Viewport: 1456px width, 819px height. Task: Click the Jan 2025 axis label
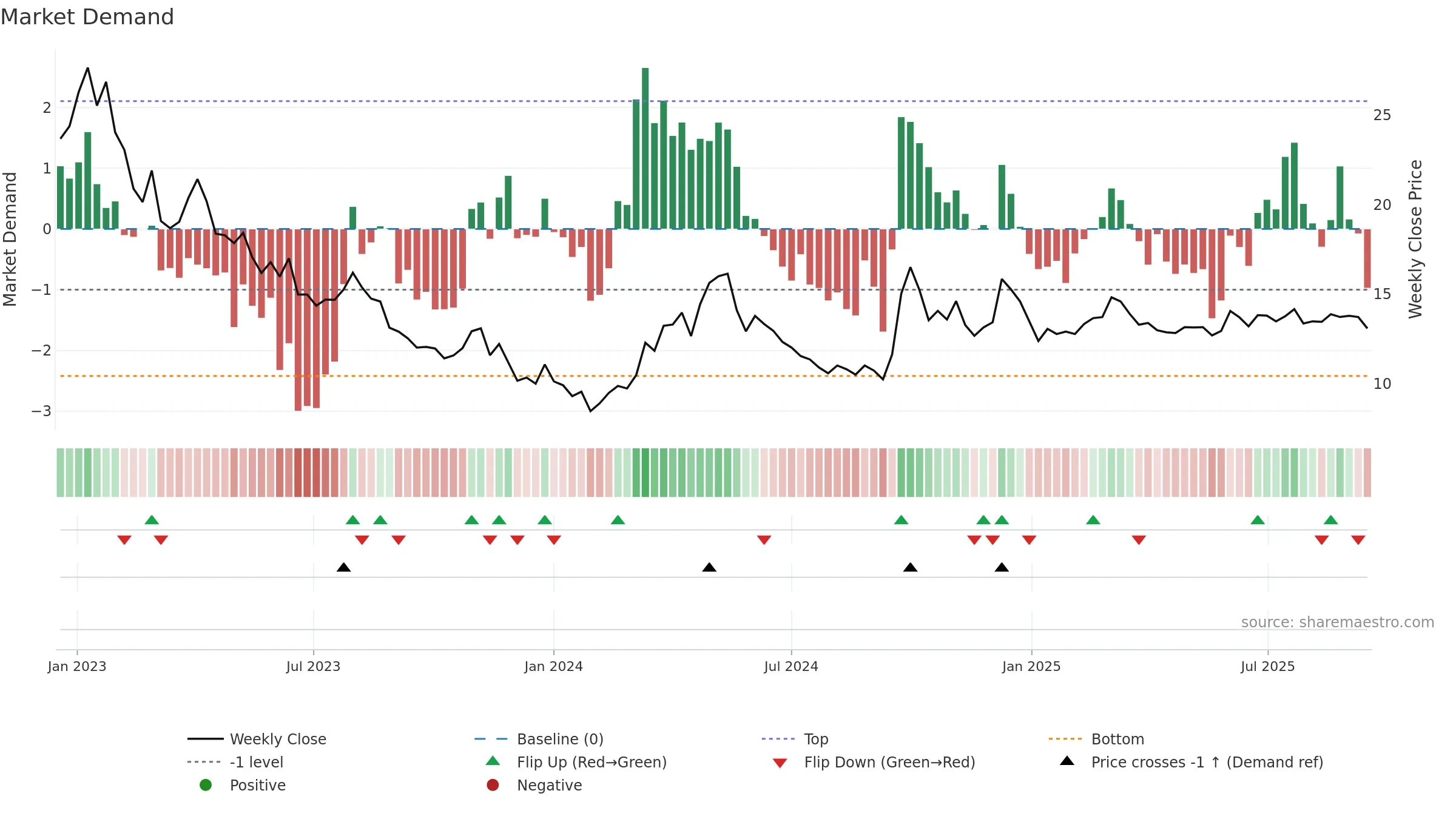(x=1031, y=666)
